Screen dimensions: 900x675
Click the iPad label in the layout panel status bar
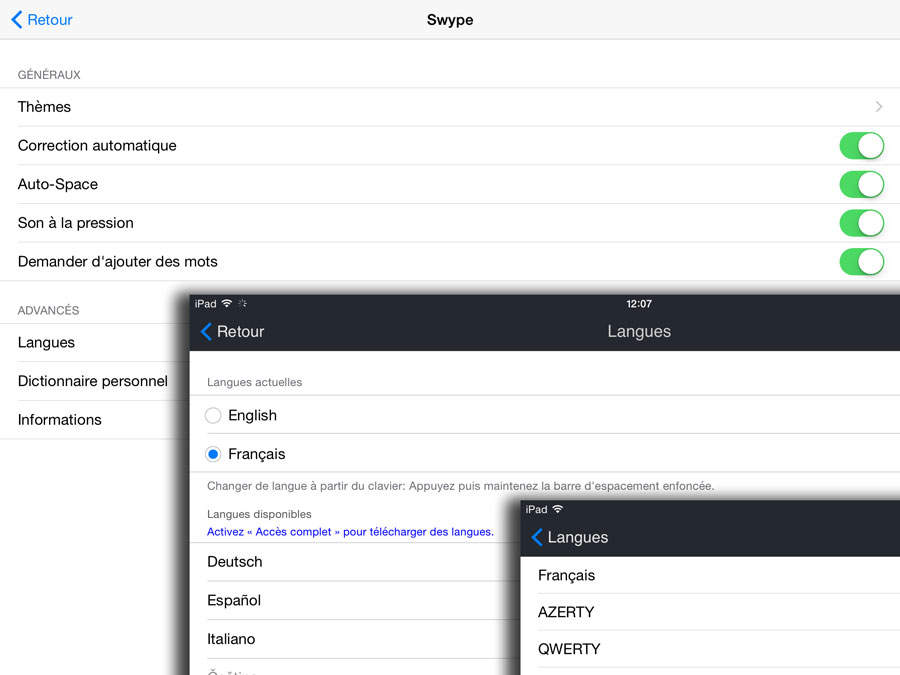(x=536, y=510)
